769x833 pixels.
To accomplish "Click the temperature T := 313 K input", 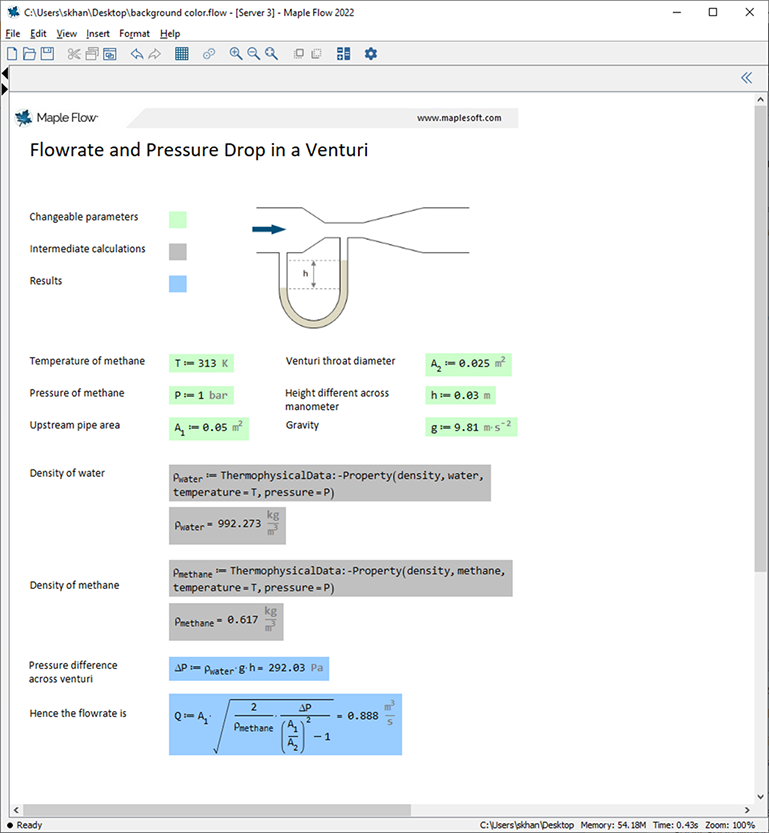I will (201, 364).
